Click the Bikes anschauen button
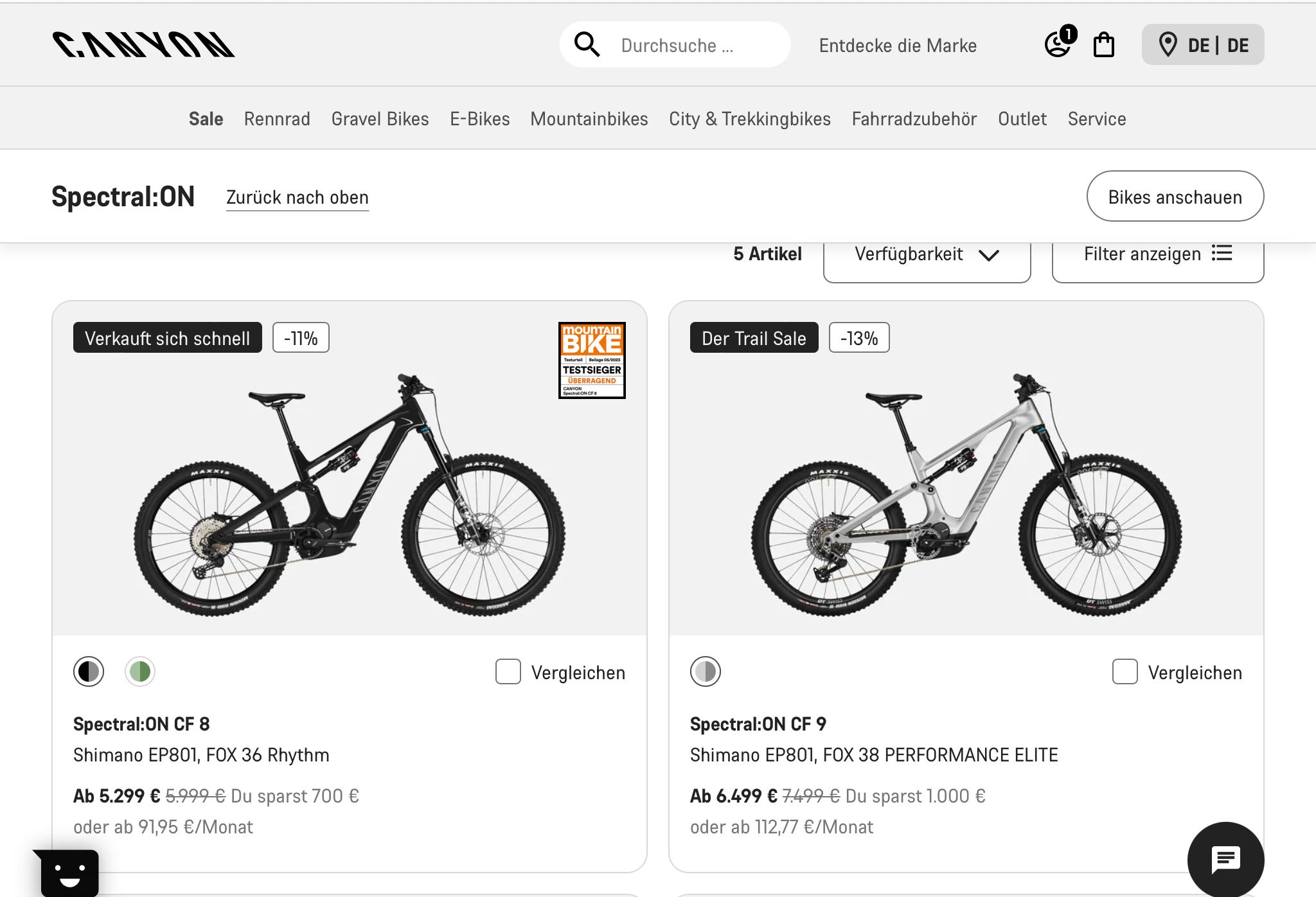 tap(1175, 197)
